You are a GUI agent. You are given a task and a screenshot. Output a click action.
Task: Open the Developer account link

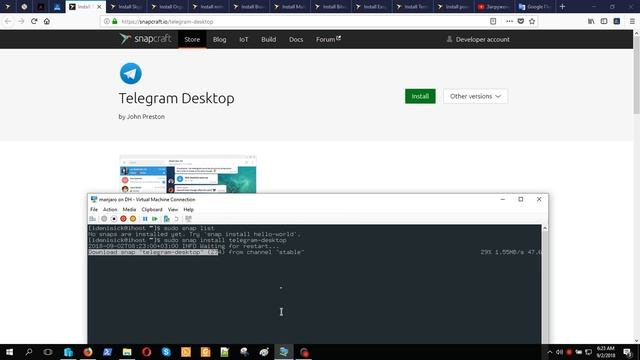pos(478,40)
